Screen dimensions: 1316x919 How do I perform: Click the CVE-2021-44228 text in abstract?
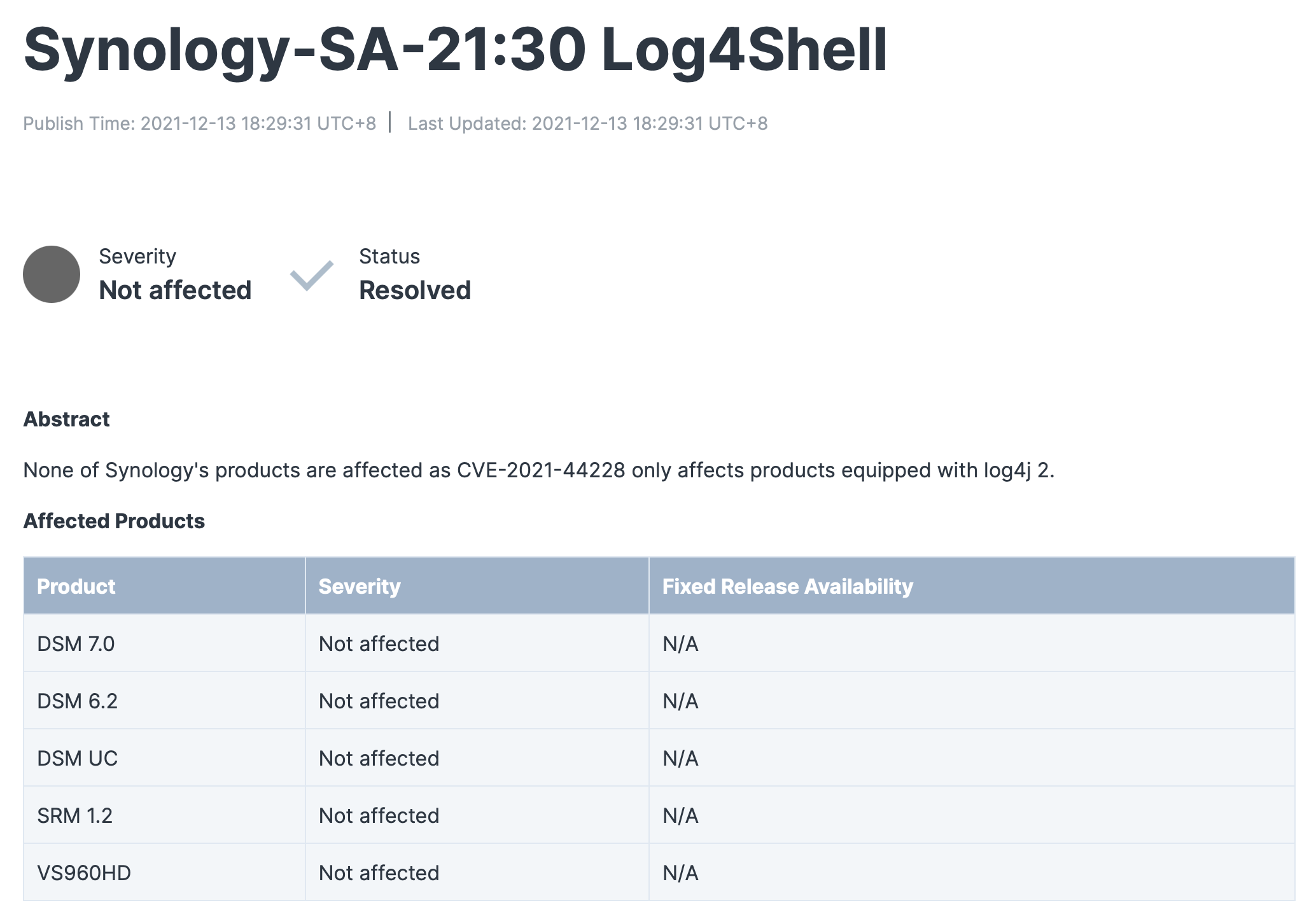click(541, 470)
